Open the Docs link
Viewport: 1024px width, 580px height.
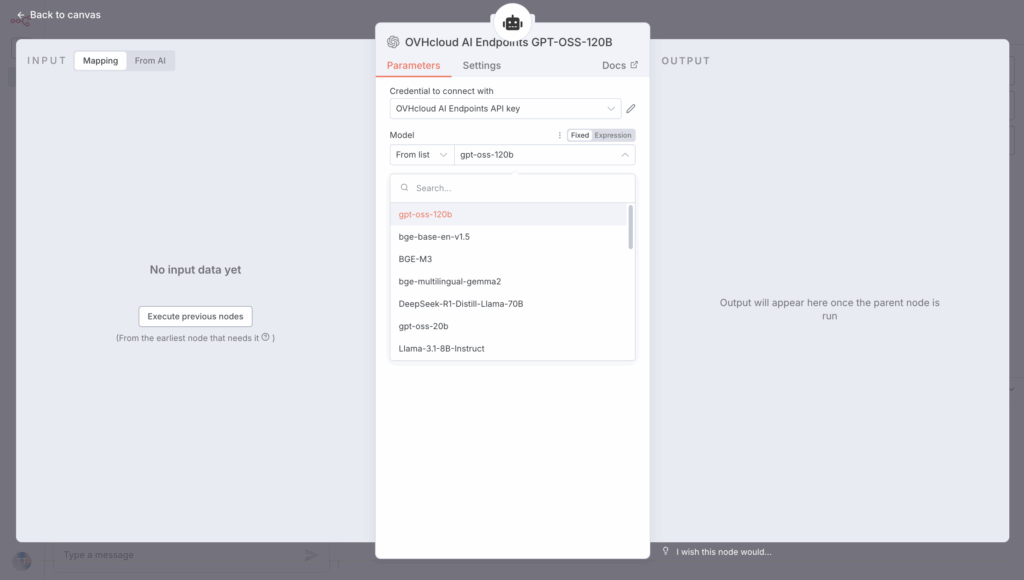click(619, 65)
